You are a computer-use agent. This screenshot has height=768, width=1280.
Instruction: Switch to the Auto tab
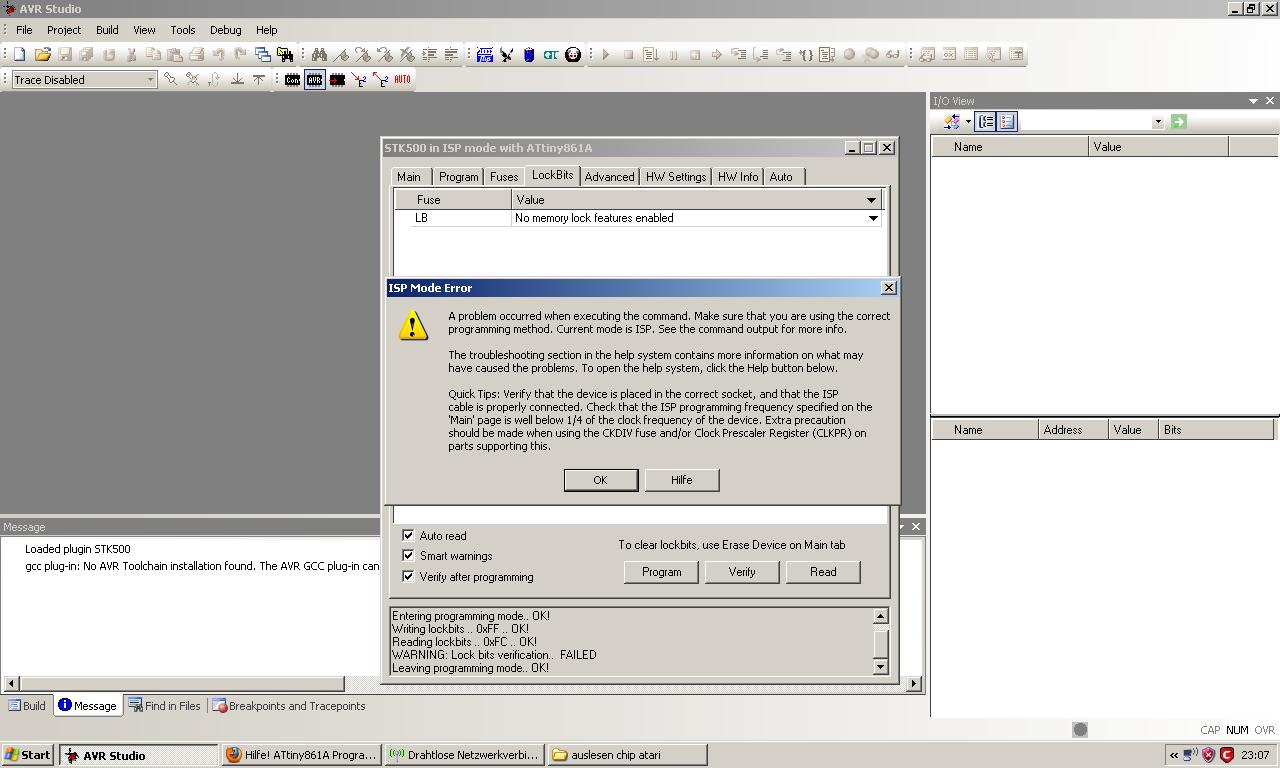click(781, 177)
